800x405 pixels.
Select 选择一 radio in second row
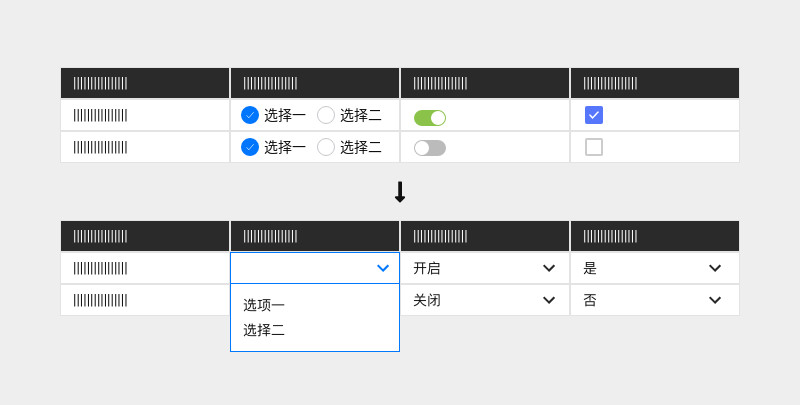[x=250, y=147]
